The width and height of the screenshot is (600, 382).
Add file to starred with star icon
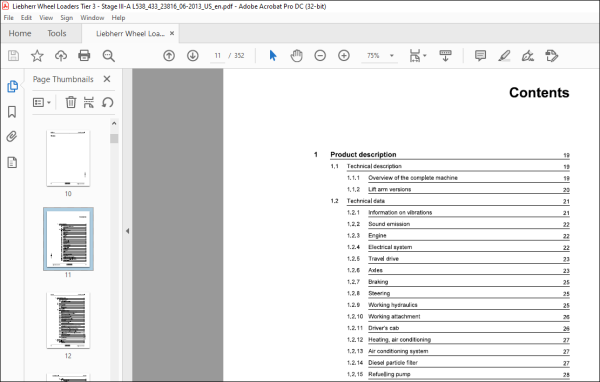pos(37,56)
